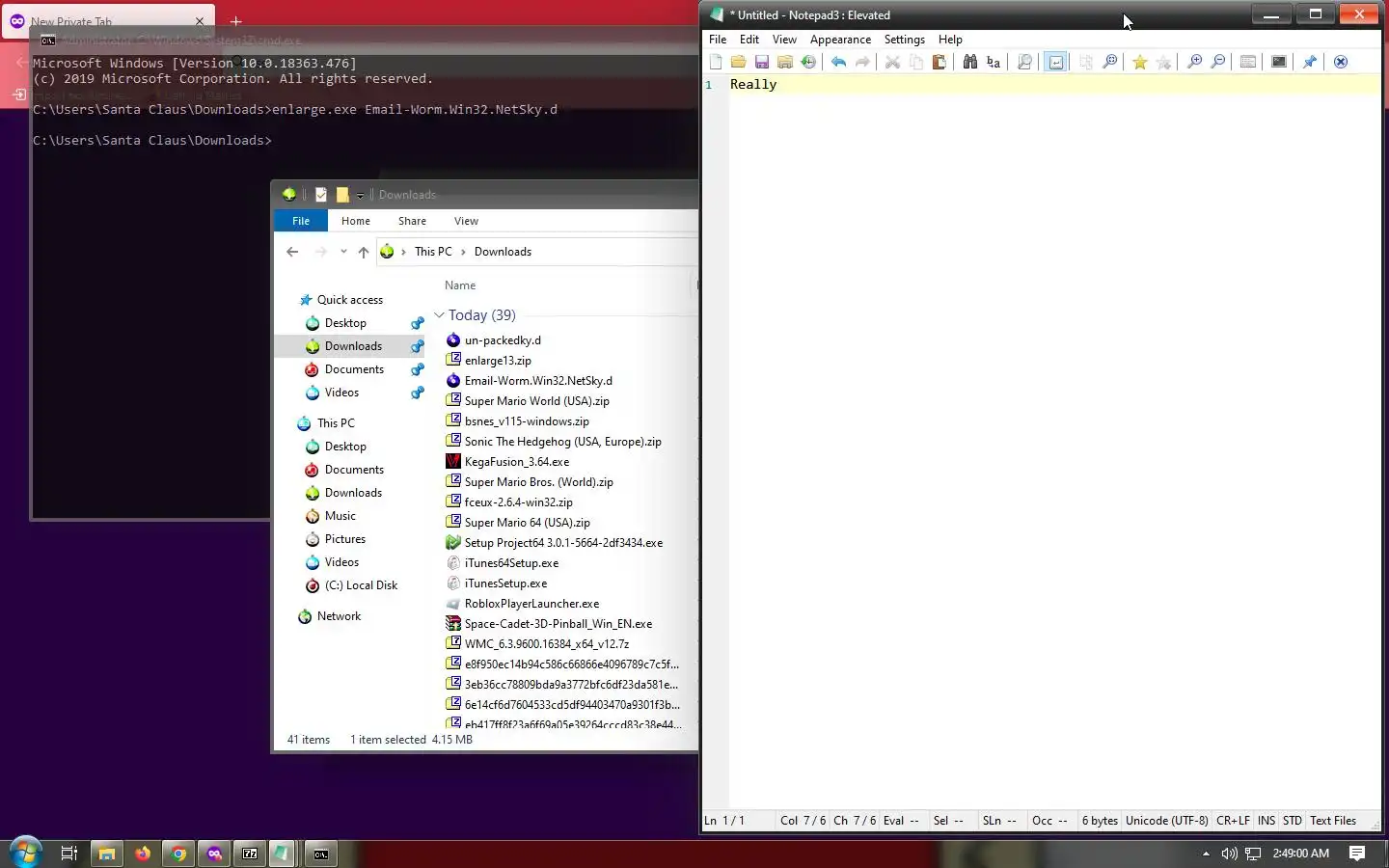
Task: Click the scheme configuration icon in Notepad3
Action: pos(1248,62)
